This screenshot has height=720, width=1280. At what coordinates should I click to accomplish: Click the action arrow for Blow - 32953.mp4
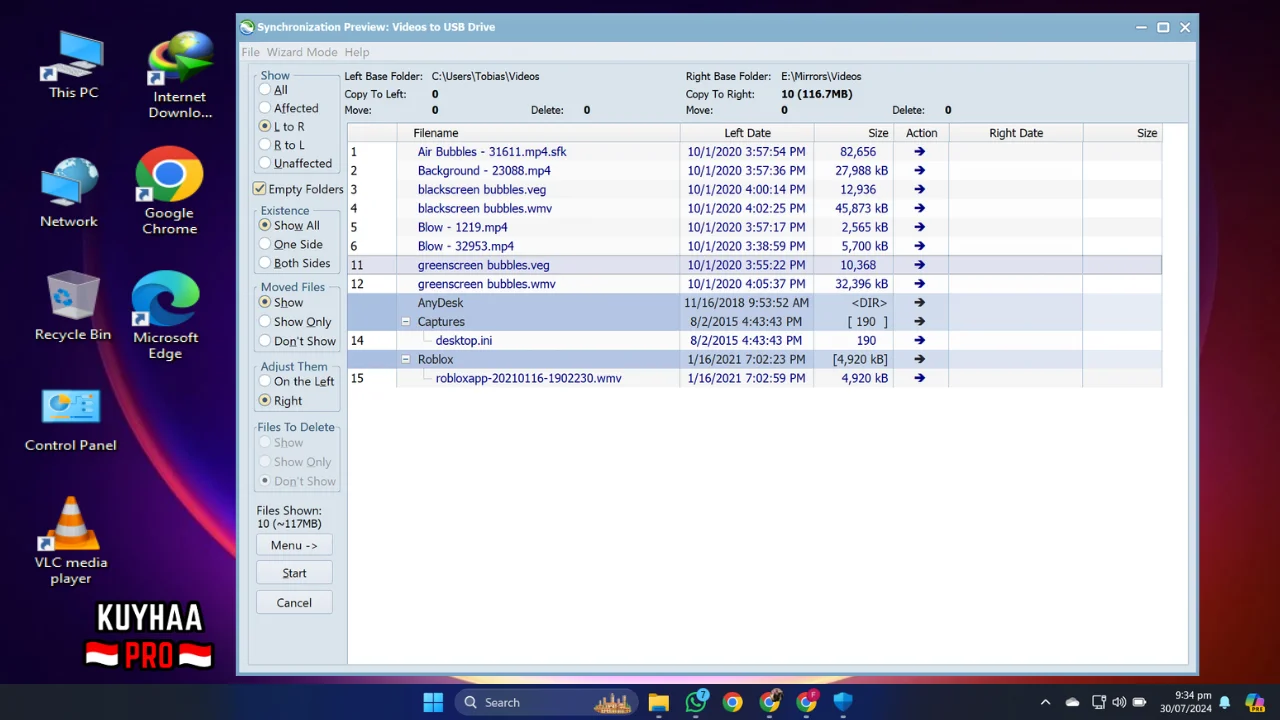tap(919, 246)
